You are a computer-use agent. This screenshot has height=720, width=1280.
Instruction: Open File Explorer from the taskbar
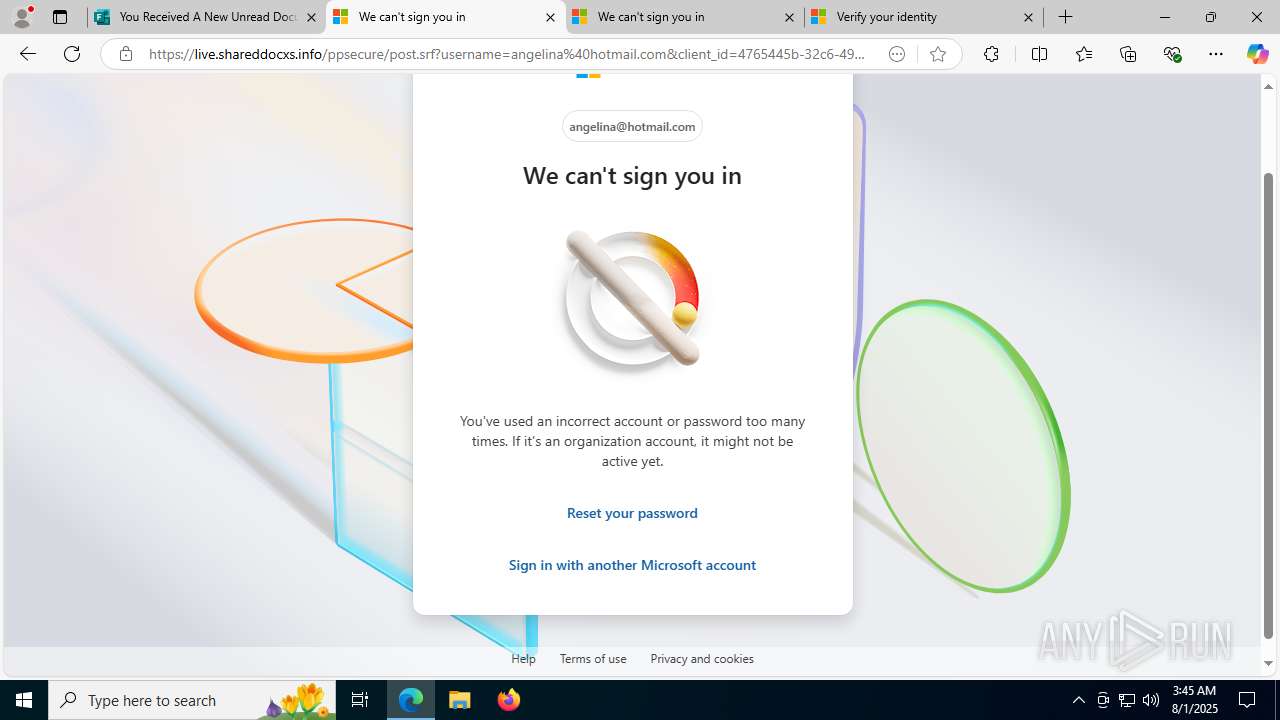(x=460, y=700)
